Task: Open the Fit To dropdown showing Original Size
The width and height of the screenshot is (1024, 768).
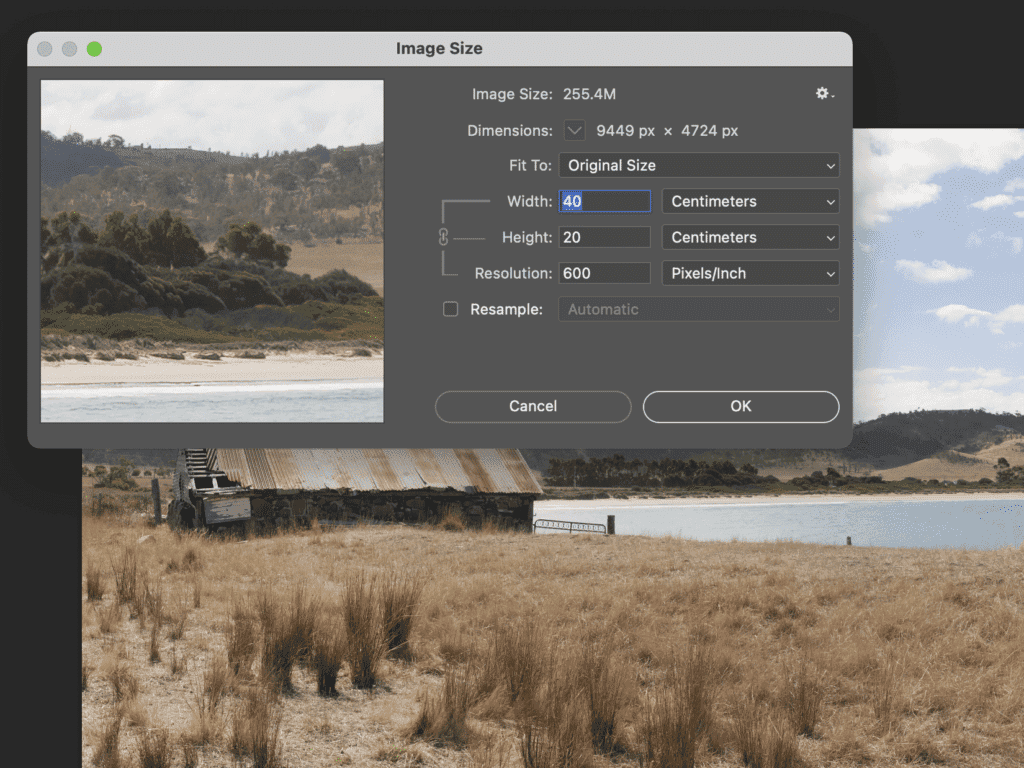Action: pyautogui.click(x=699, y=165)
